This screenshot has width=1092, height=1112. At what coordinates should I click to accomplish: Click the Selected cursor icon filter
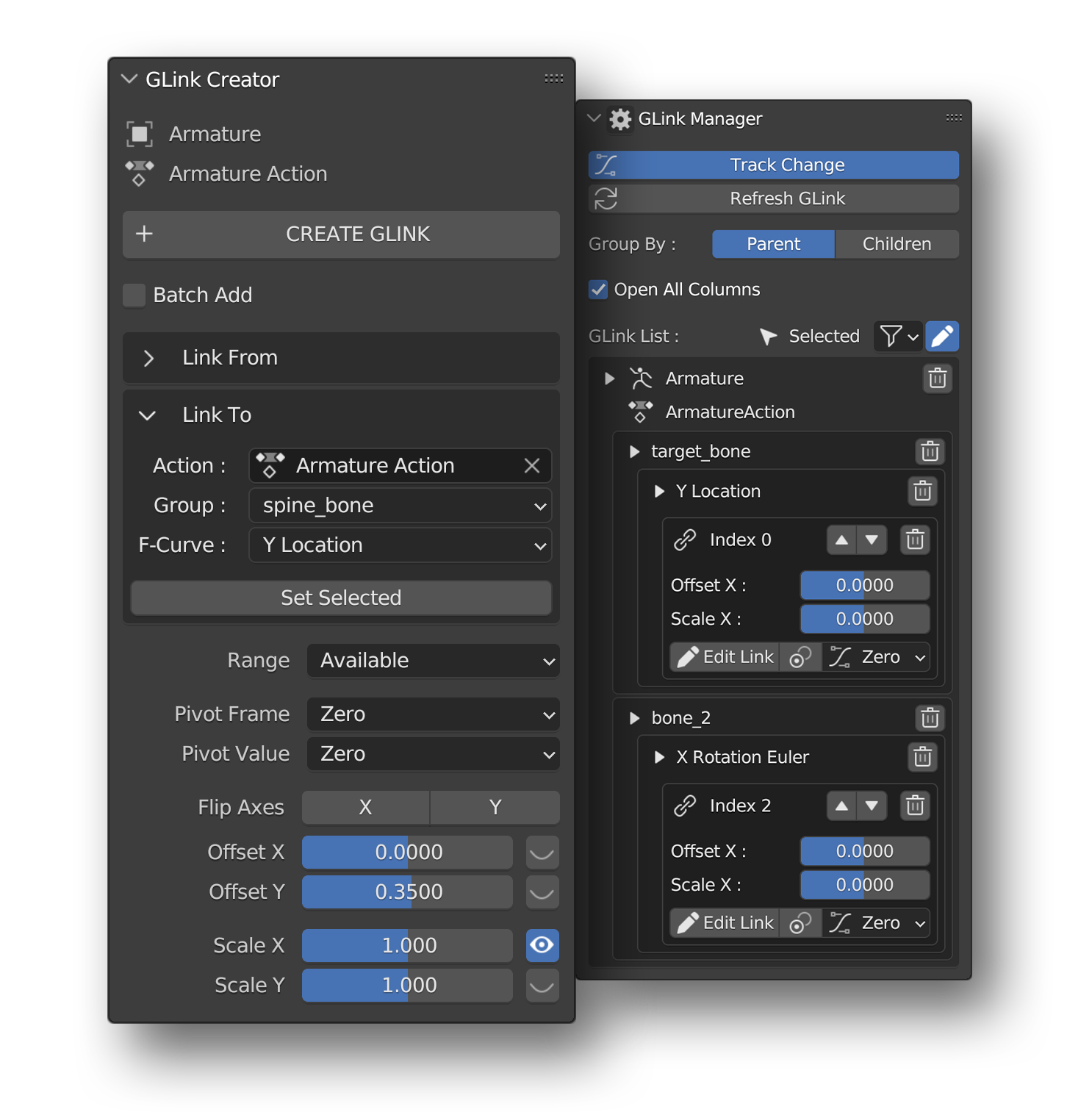768,337
